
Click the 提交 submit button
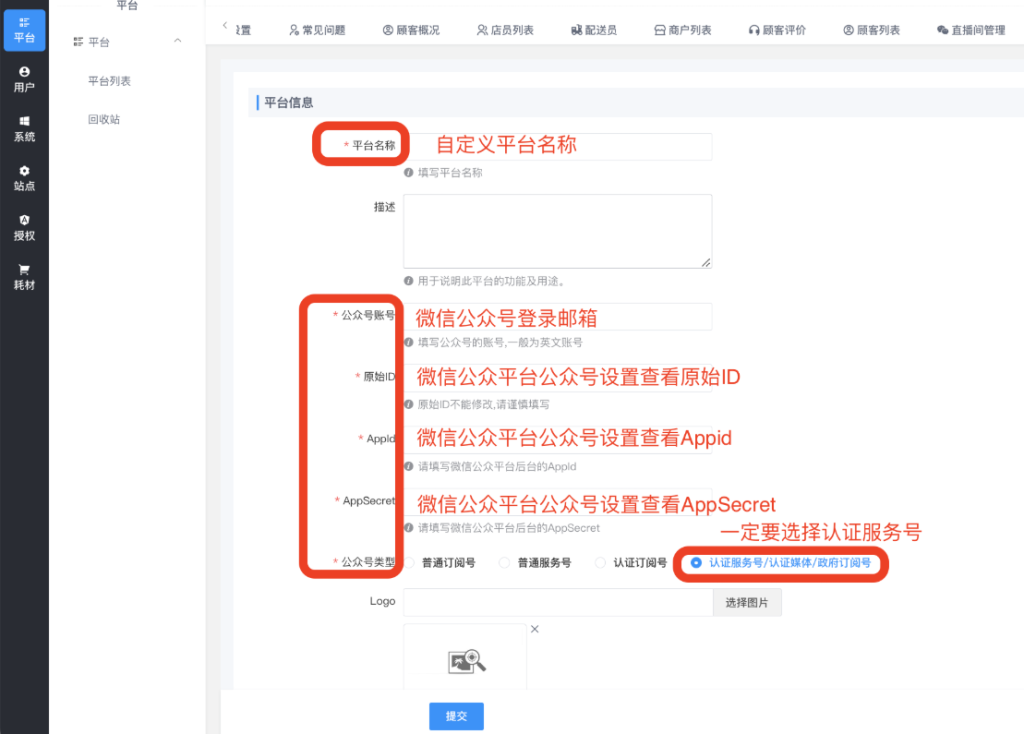pyautogui.click(x=456, y=716)
